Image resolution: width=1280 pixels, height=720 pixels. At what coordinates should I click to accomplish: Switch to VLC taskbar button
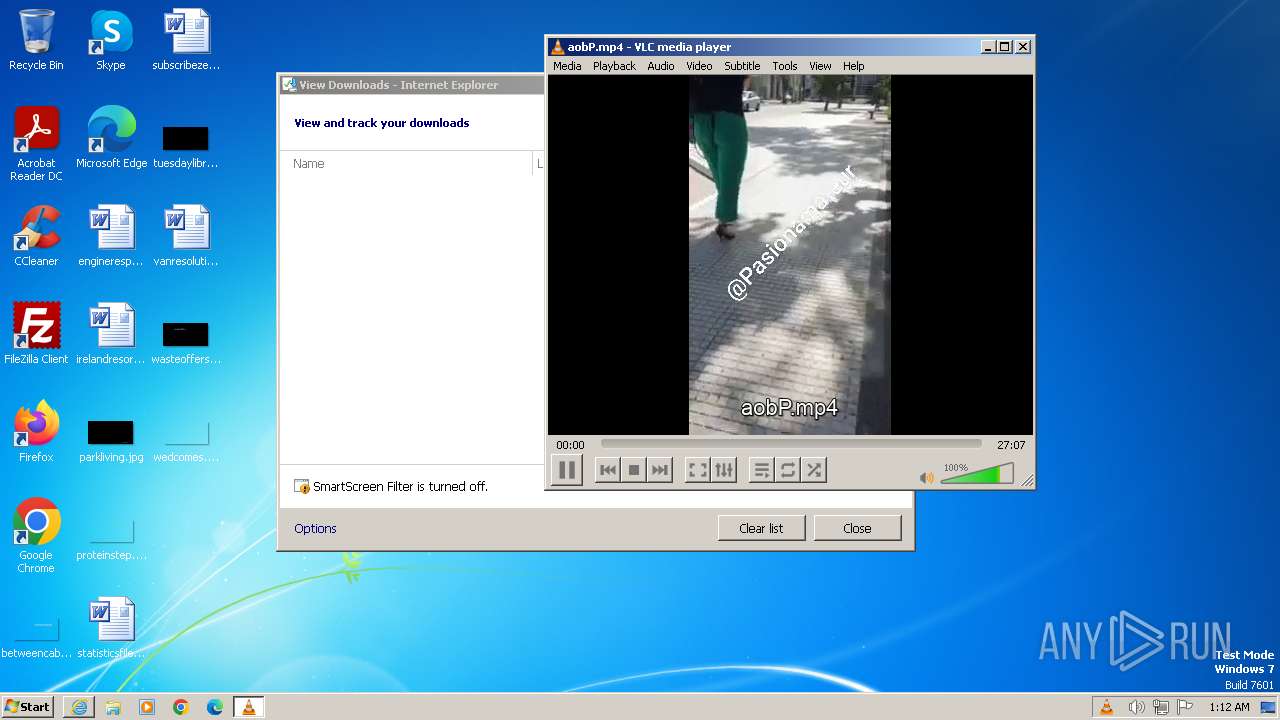(248, 707)
